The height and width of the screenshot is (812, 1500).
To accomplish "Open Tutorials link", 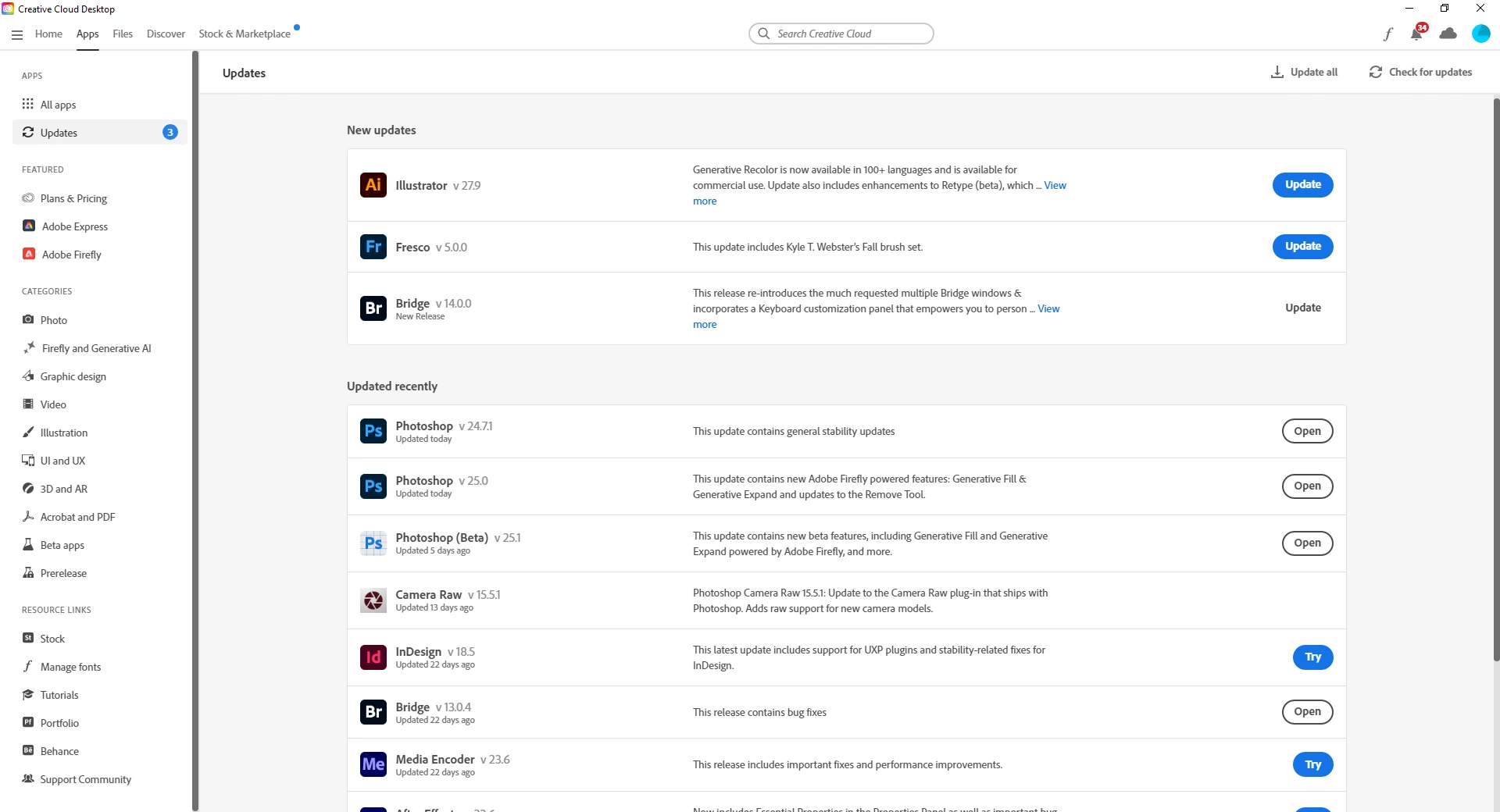I will click(59, 695).
